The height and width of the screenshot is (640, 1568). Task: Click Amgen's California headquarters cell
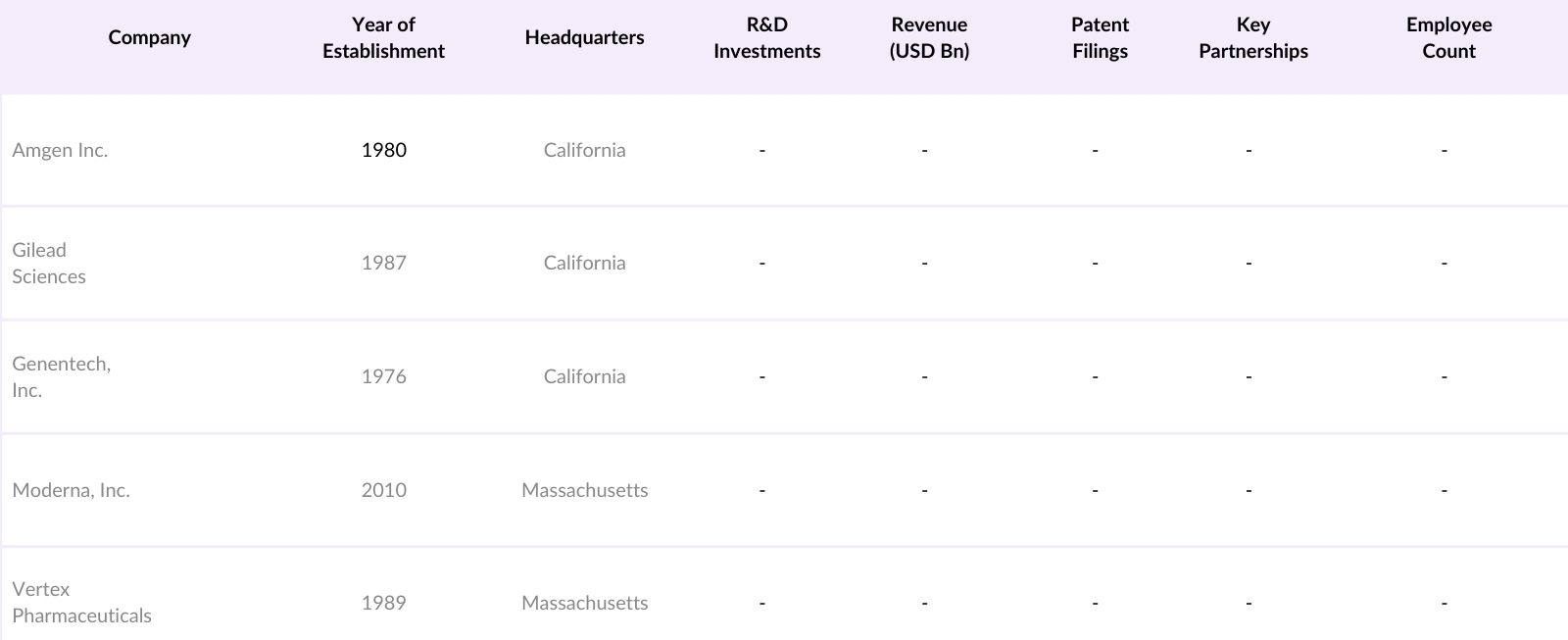pyautogui.click(x=584, y=150)
